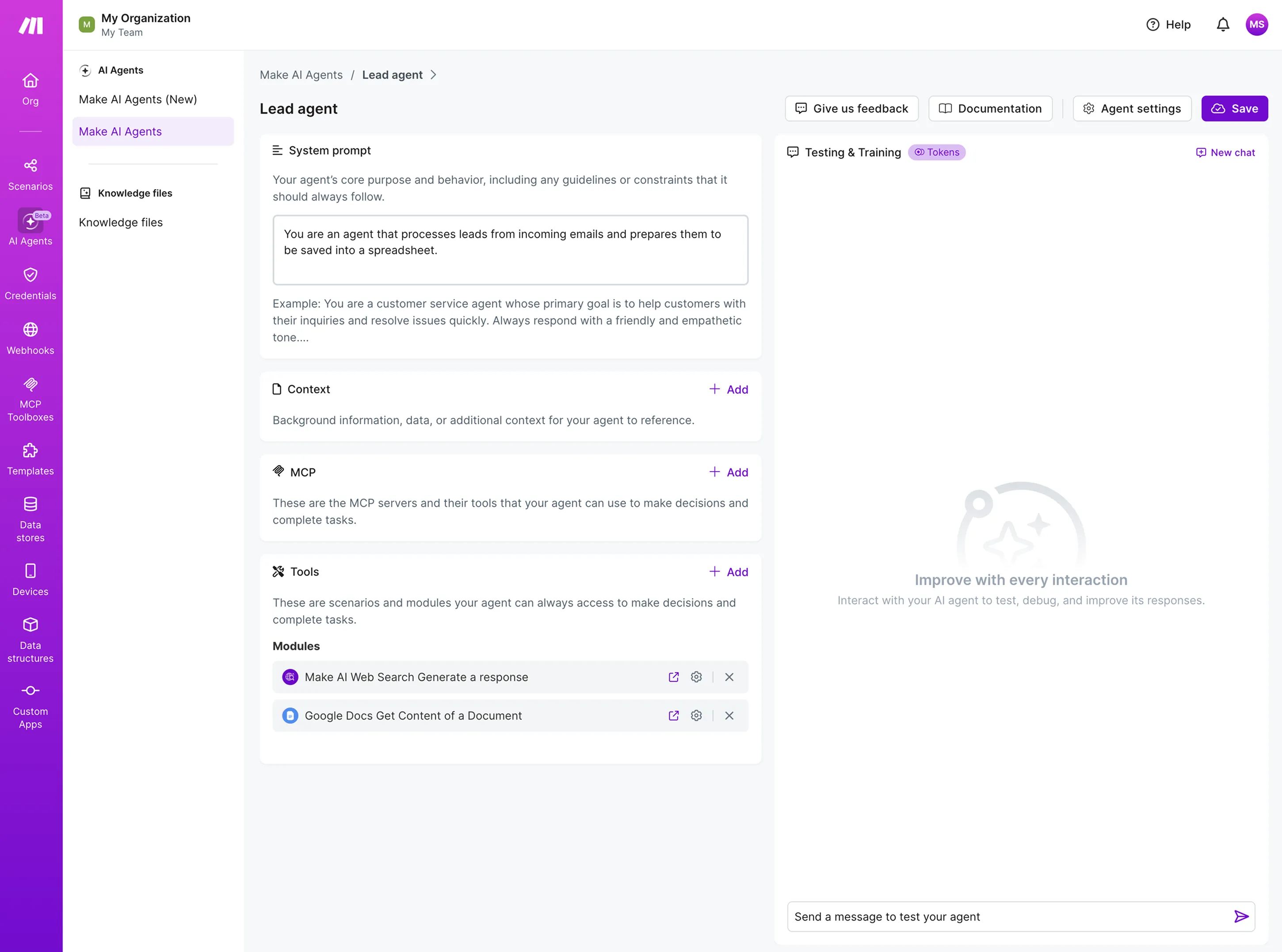Click the Lead agent page title
This screenshot has width=1282, height=952.
coord(298,108)
